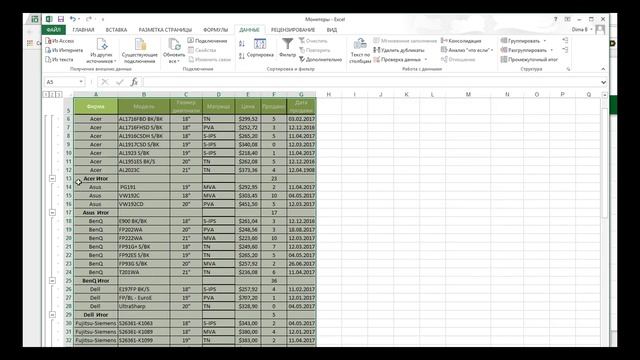
Task: Click the BenQ Итог cell
Action: (x=96, y=281)
